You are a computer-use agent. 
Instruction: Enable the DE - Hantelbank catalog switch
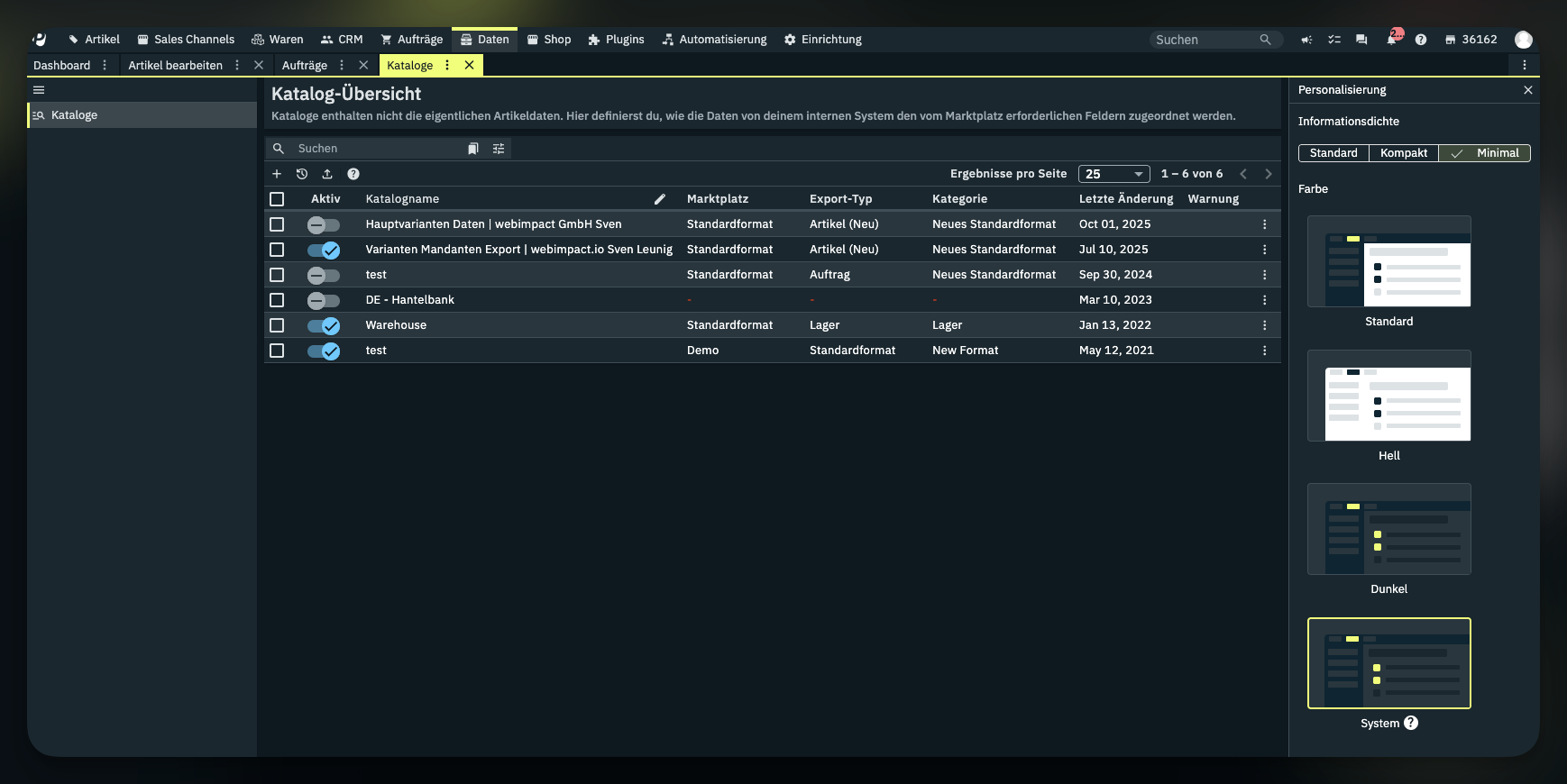click(x=323, y=300)
